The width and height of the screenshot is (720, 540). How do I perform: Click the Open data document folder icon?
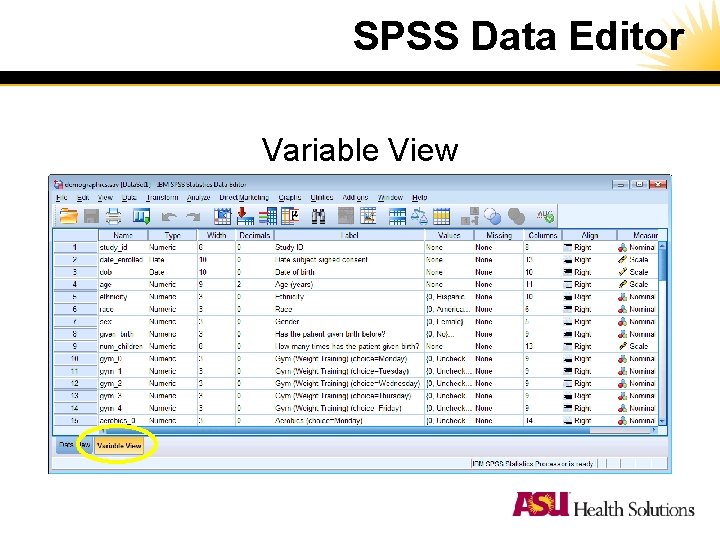pos(68,215)
